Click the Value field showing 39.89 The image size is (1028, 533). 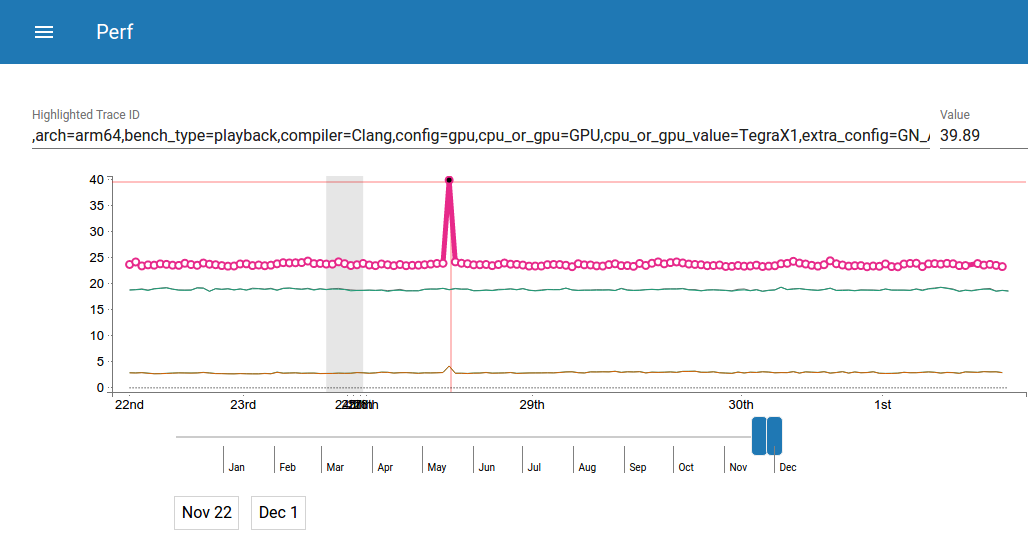coord(982,135)
